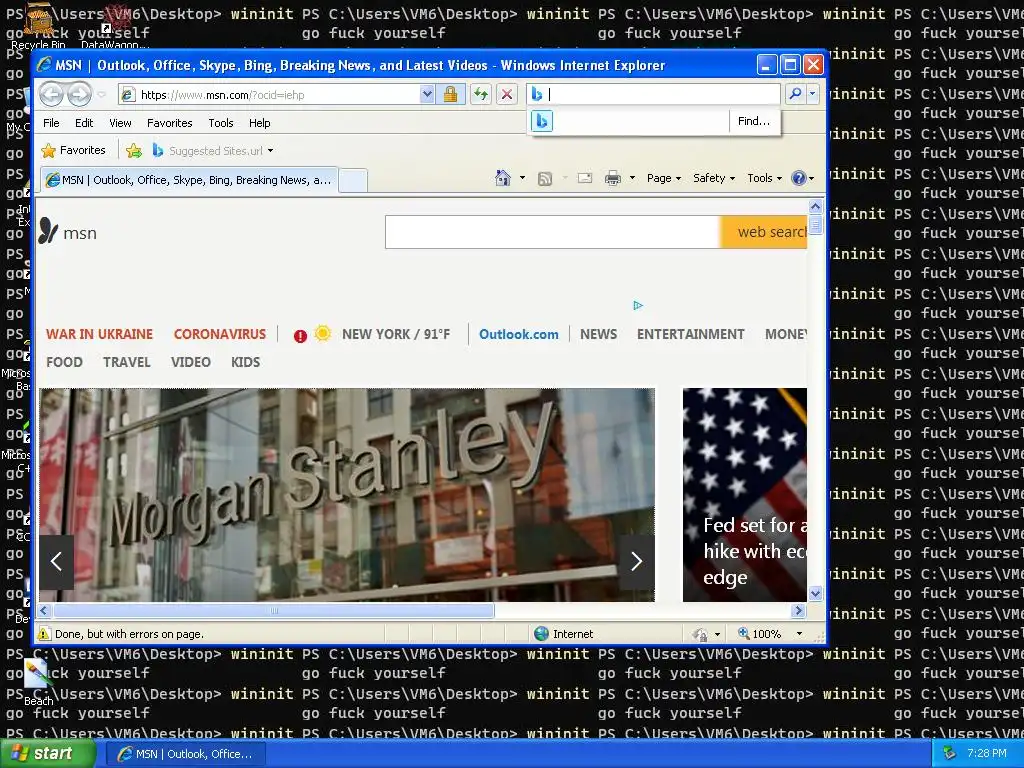Viewport: 1024px width, 768px height.
Task: Click vertical scrollbar down arrow
Action: pos(815,593)
